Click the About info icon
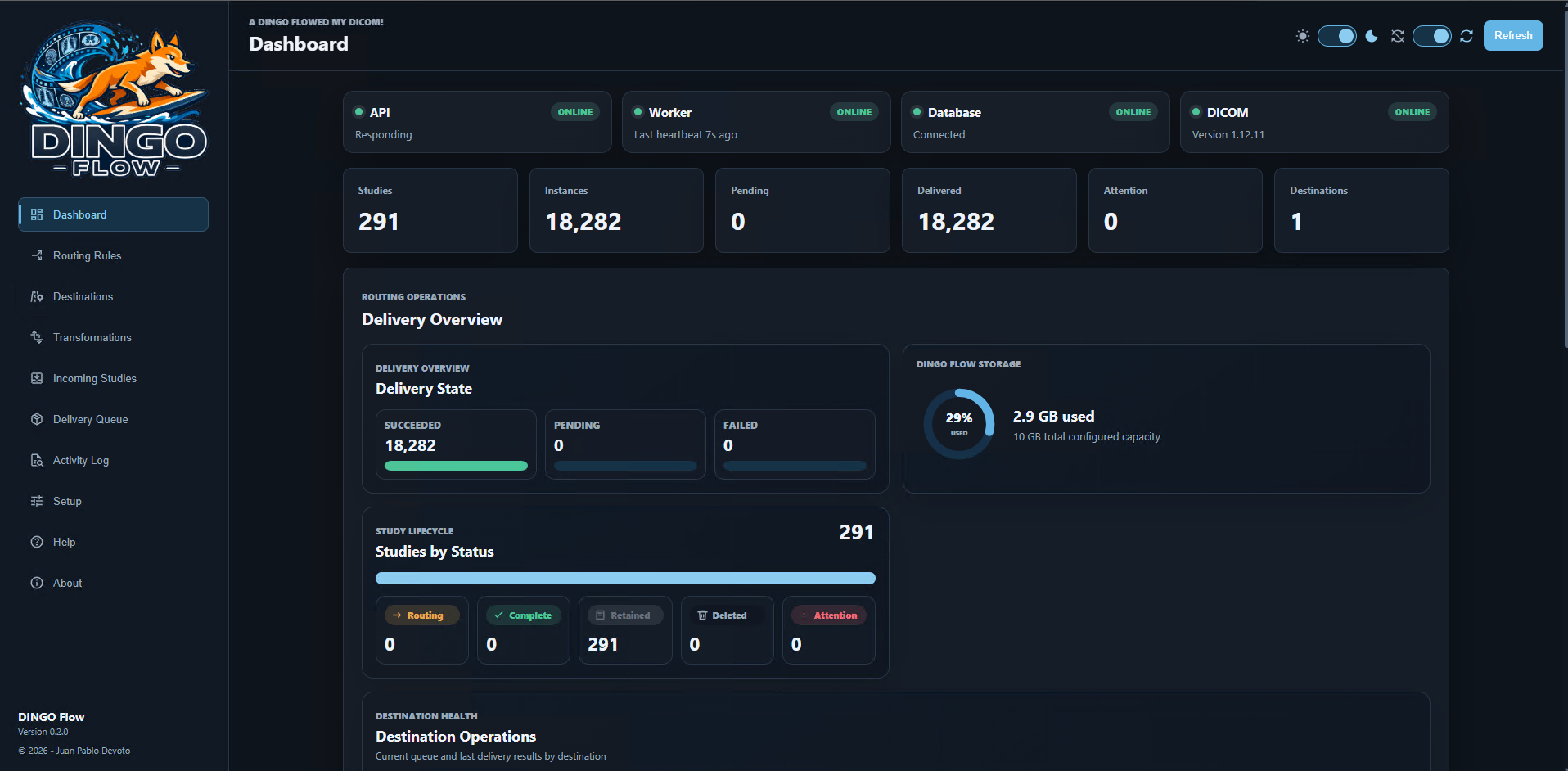Screen dimensions: 1568x771 pos(37,583)
